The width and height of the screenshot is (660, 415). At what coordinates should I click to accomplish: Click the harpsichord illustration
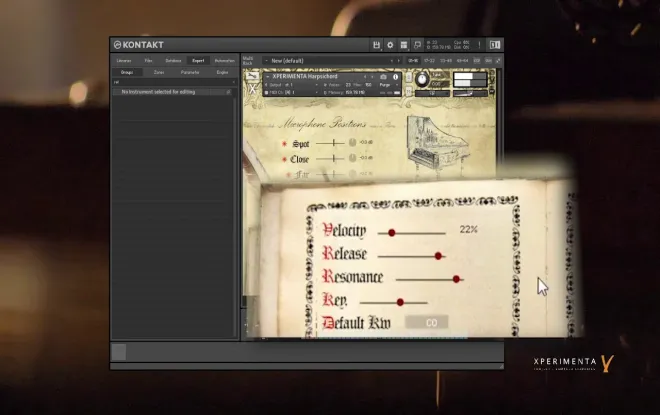click(438, 144)
